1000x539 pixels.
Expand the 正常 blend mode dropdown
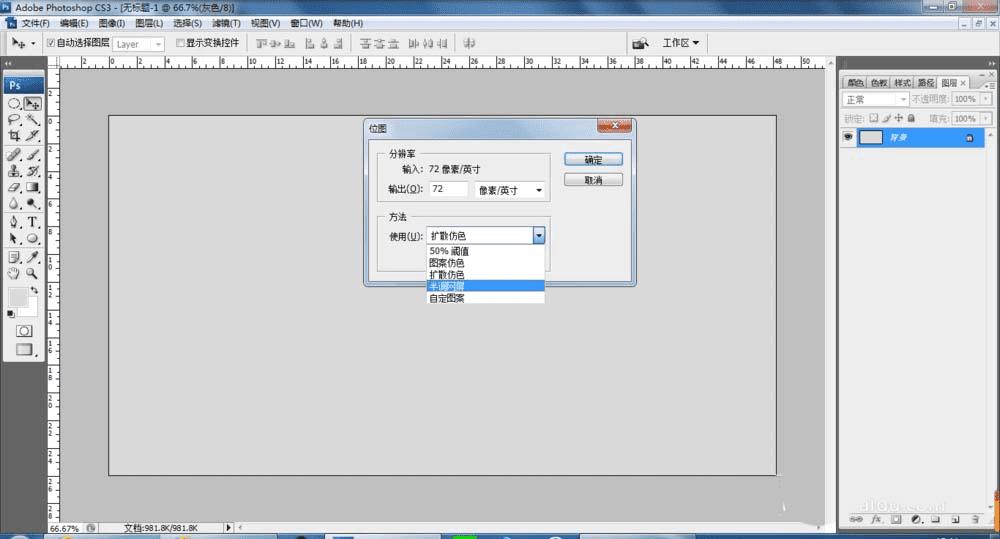pos(876,100)
